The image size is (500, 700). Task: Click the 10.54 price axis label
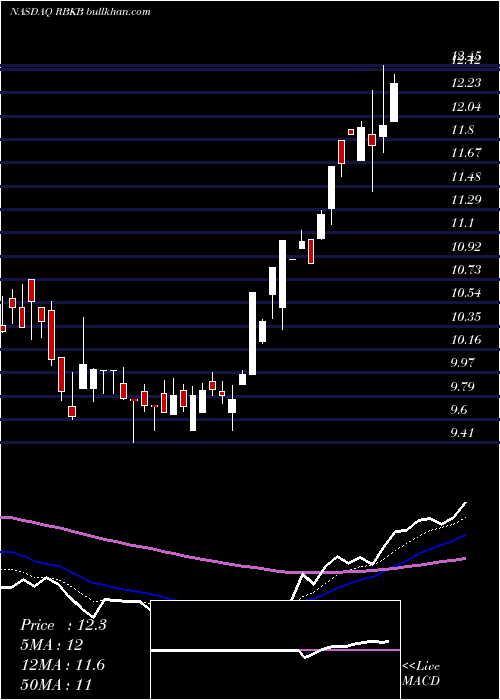(466, 293)
